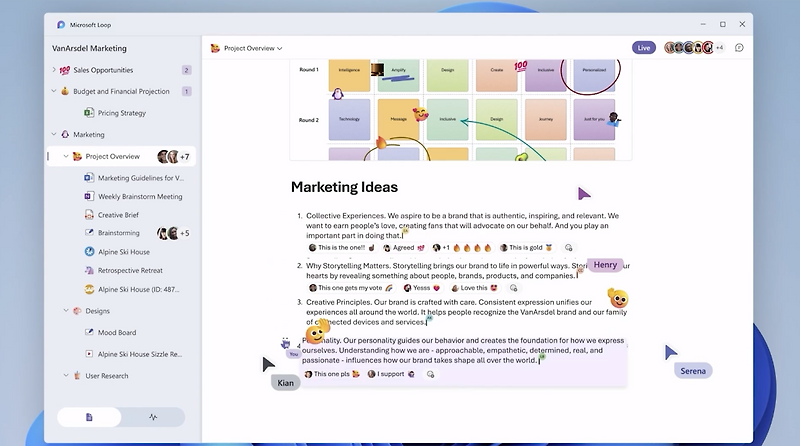The width and height of the screenshot is (800, 446).
Task: Open Alpine Ski House Sizzle Re... video
Action: (140, 354)
